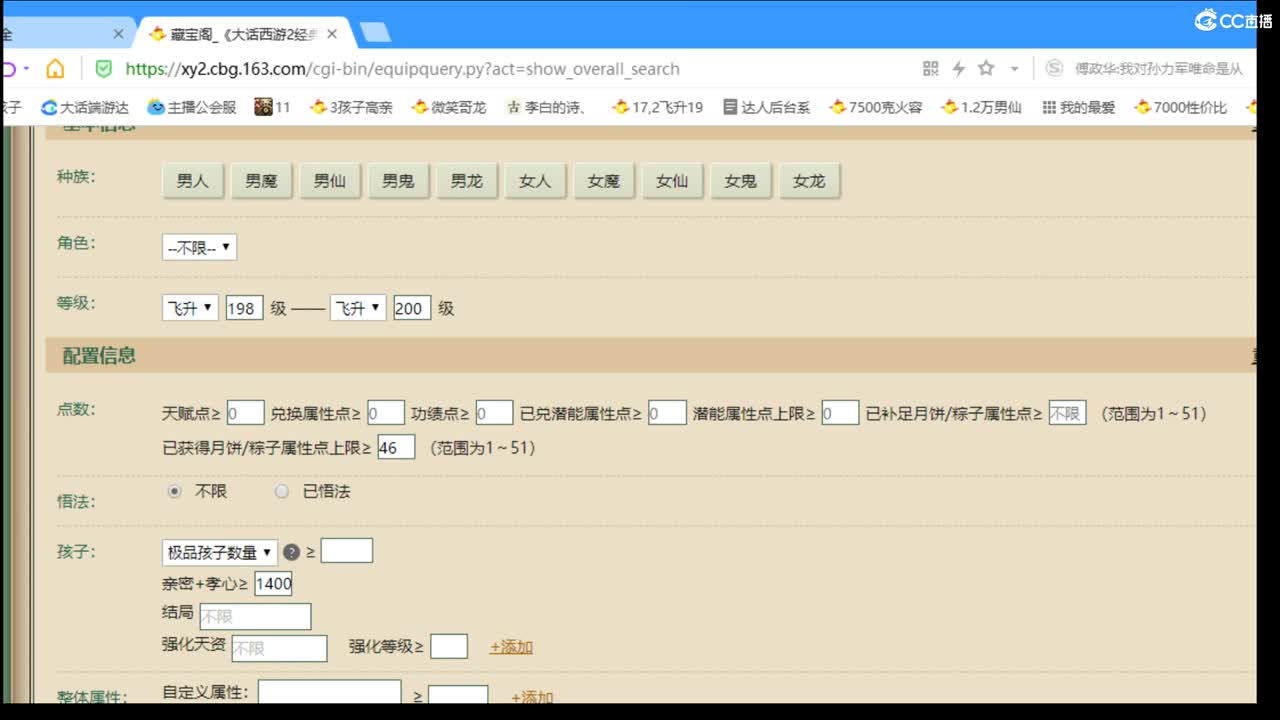
Task: Open the 7000性价比 bookmark
Action: (x=1181, y=107)
